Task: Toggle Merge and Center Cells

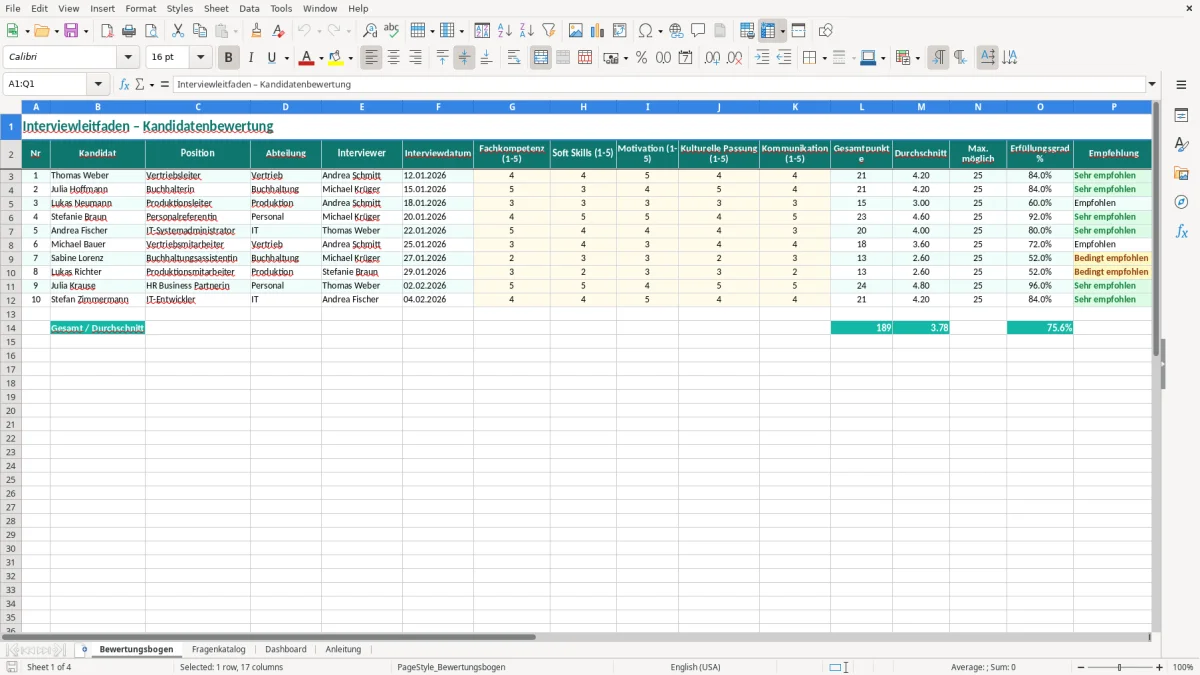Action: [x=541, y=58]
